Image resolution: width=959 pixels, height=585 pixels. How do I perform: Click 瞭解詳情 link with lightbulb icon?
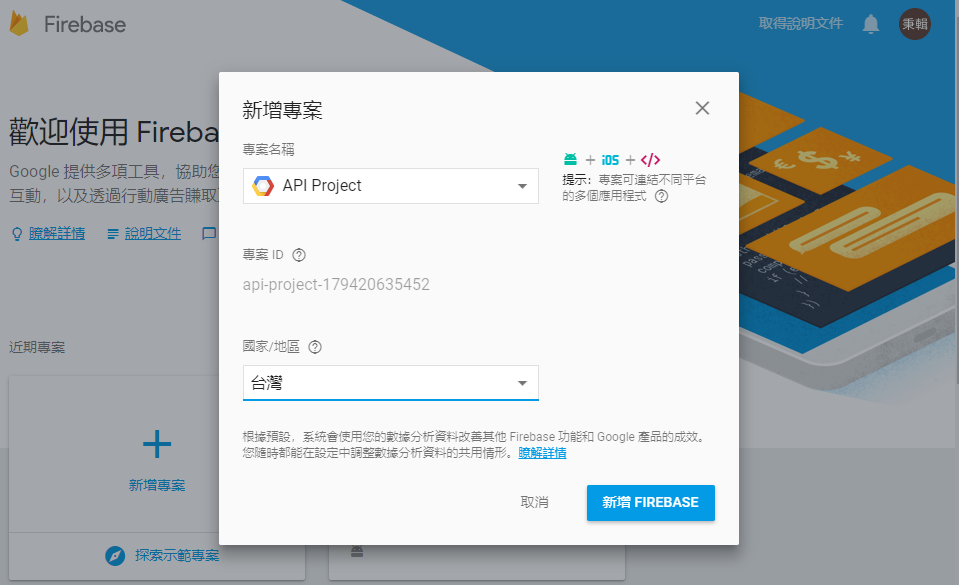[56, 233]
